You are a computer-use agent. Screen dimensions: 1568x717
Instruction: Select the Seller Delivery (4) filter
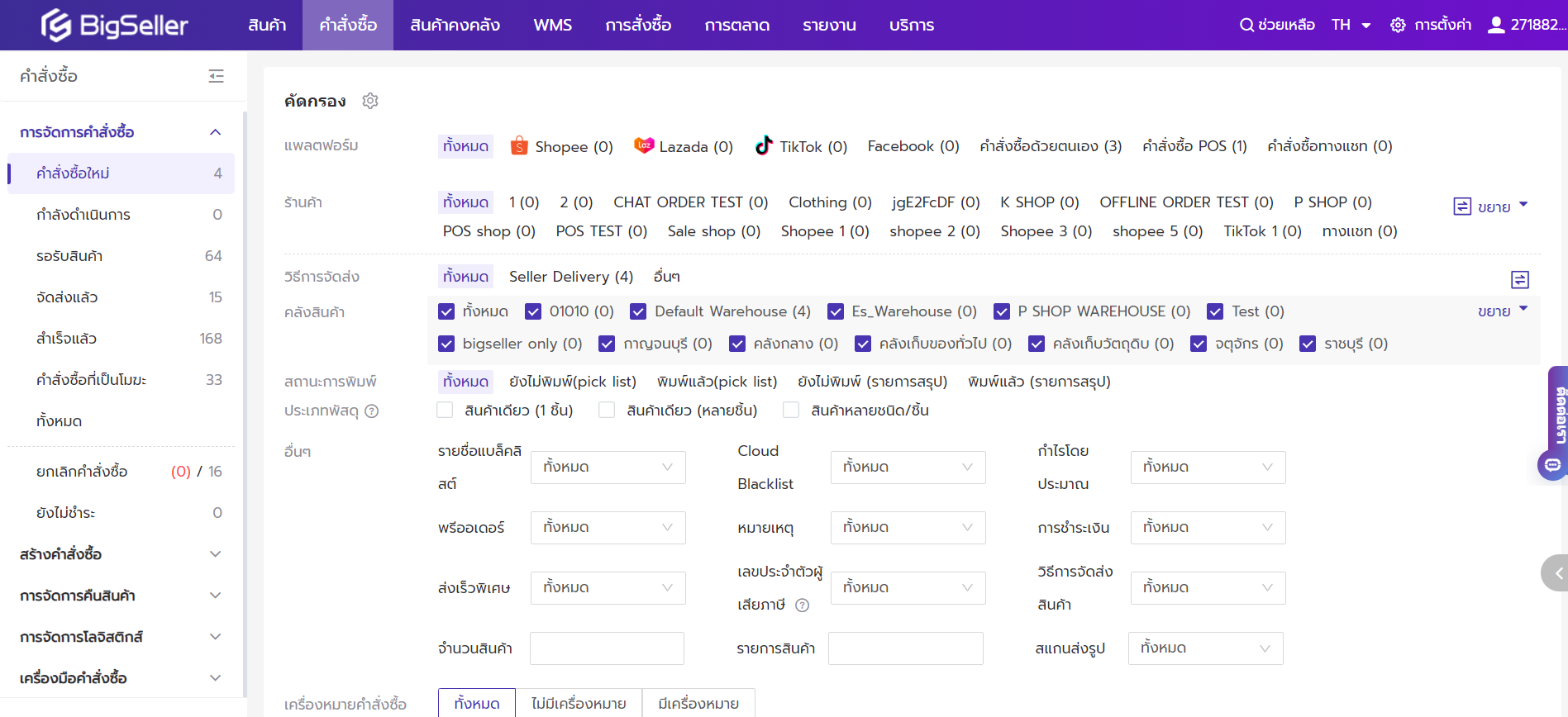tap(570, 277)
